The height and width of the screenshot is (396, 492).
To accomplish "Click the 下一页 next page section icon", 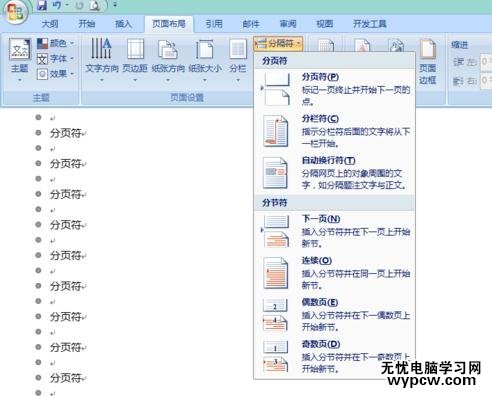I will point(276,231).
